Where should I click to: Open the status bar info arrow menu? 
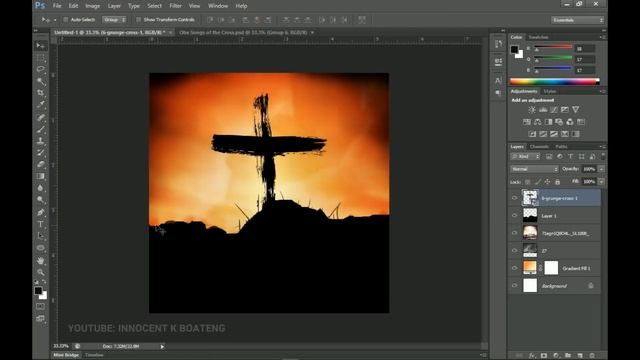[162, 347]
